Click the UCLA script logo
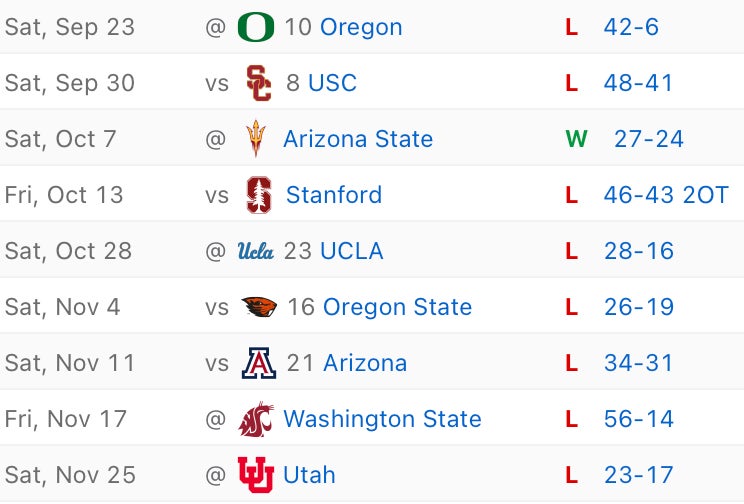 [x=256, y=251]
